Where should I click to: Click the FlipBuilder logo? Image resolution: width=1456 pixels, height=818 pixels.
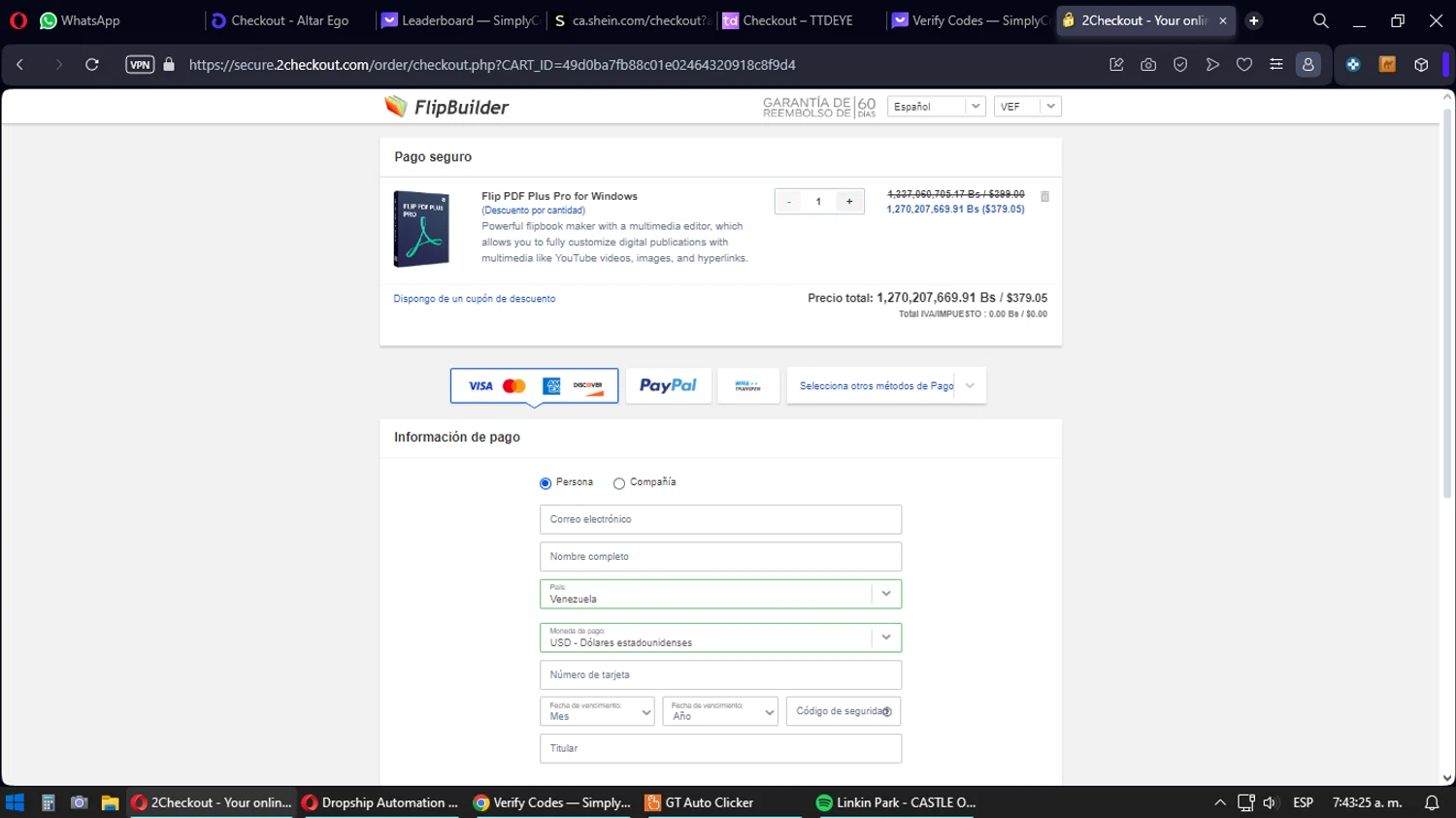pos(447,107)
